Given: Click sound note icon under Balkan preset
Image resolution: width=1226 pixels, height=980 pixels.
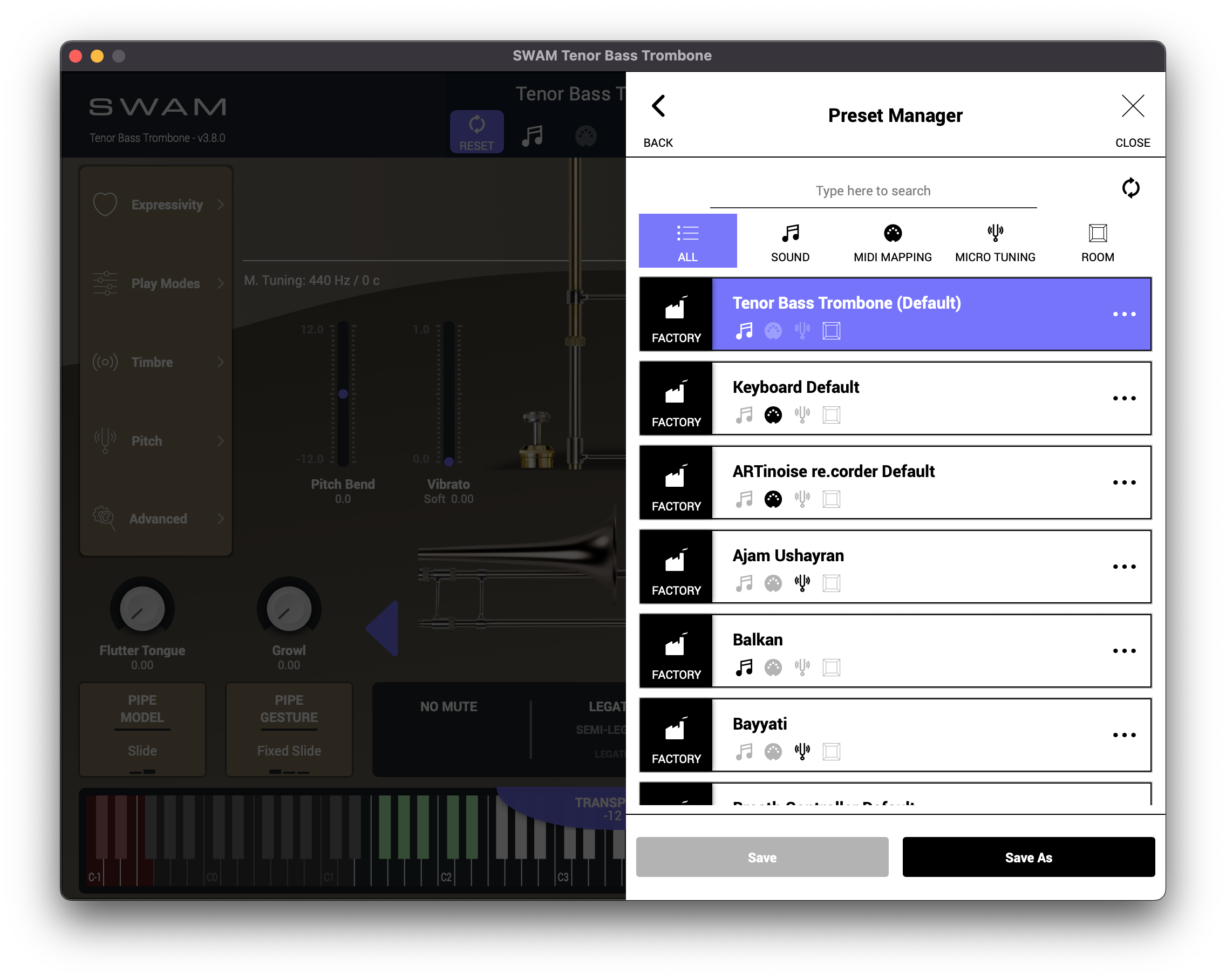Looking at the screenshot, I should (x=744, y=667).
